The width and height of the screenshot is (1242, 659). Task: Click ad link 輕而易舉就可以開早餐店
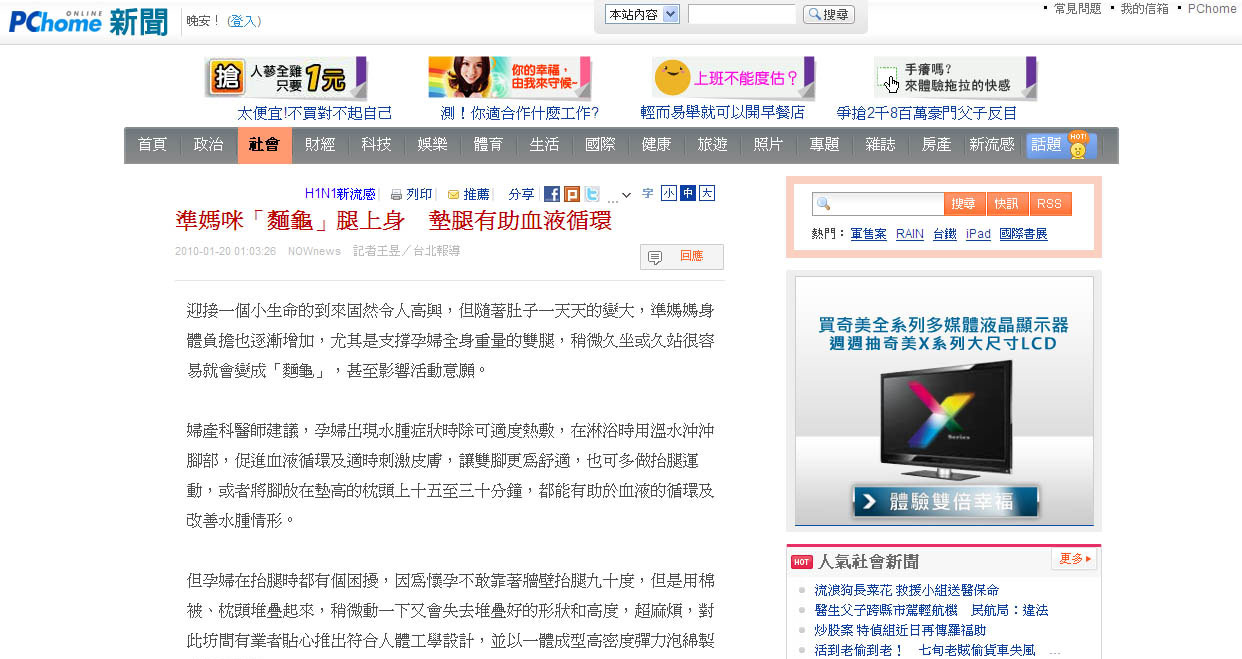pos(723,113)
